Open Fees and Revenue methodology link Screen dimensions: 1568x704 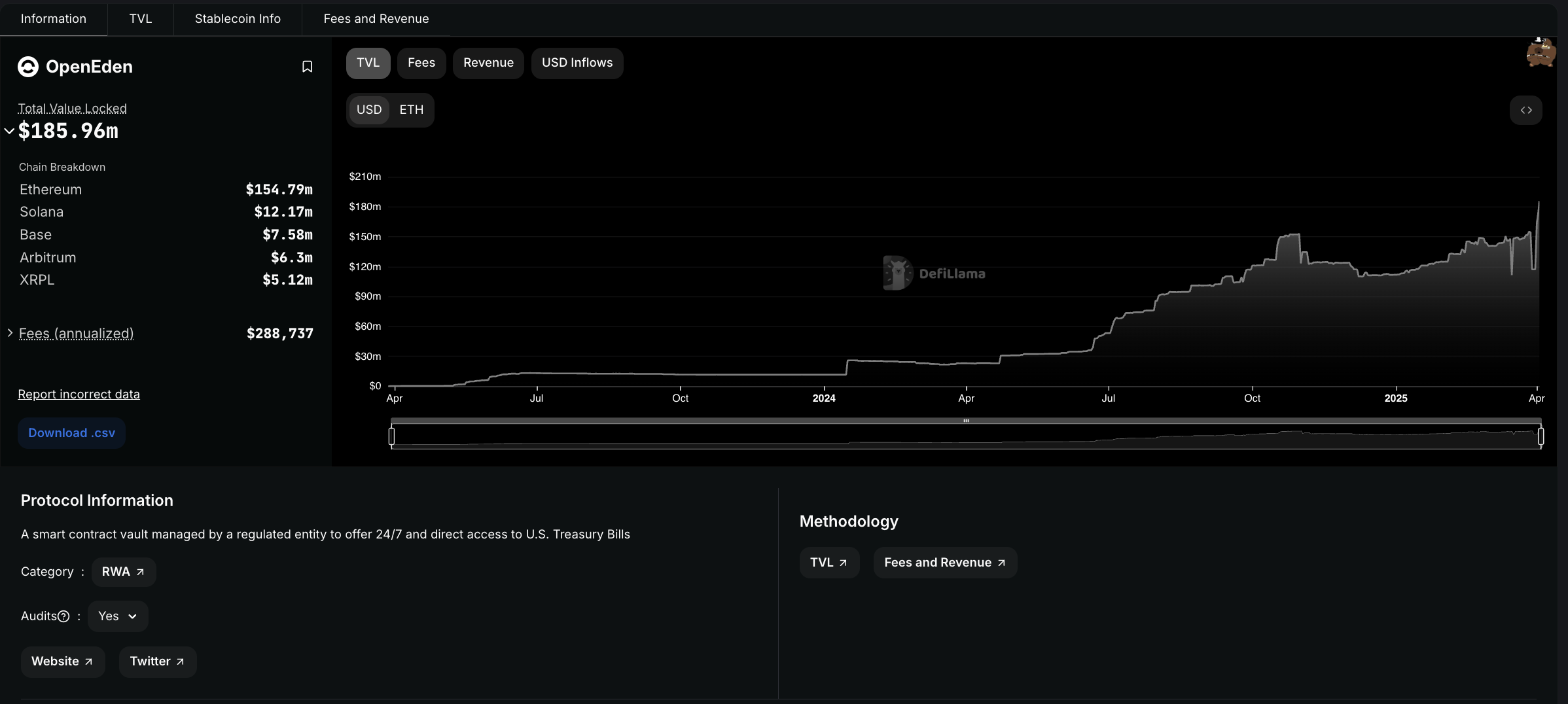(x=945, y=563)
